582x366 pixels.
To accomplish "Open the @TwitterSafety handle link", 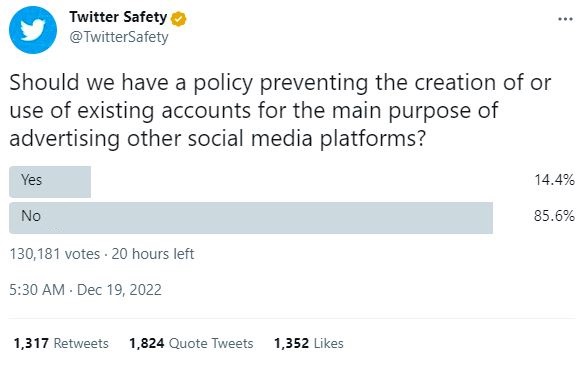I will click(x=119, y=37).
